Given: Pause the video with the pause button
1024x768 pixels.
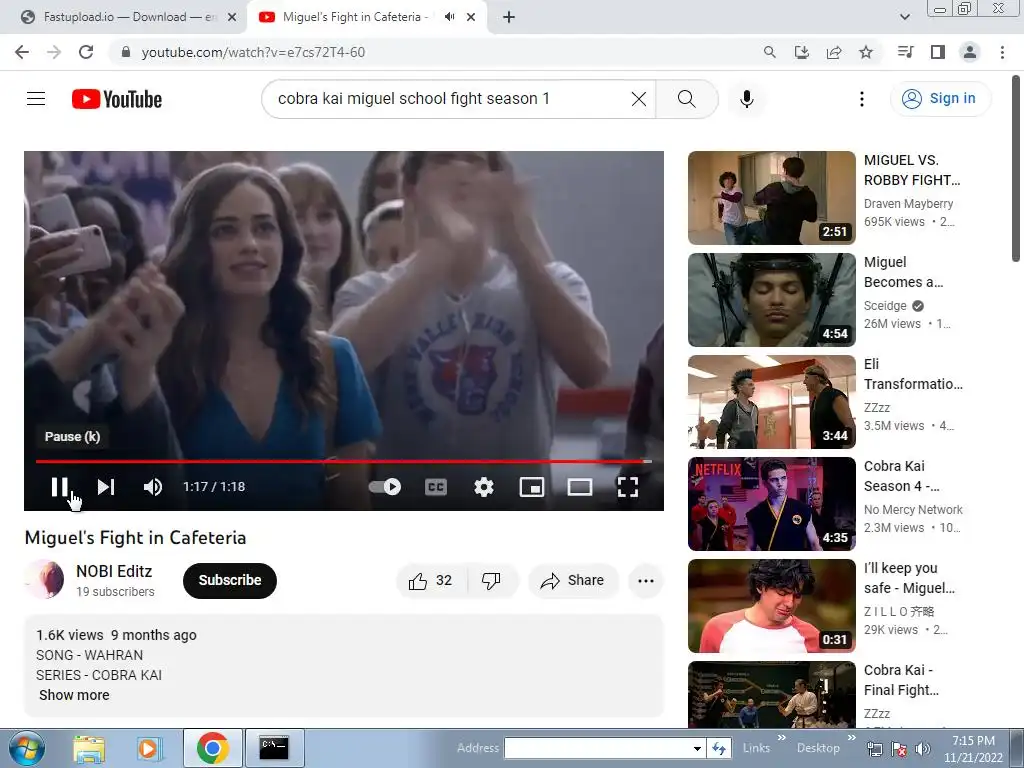Looking at the screenshot, I should click(x=59, y=487).
